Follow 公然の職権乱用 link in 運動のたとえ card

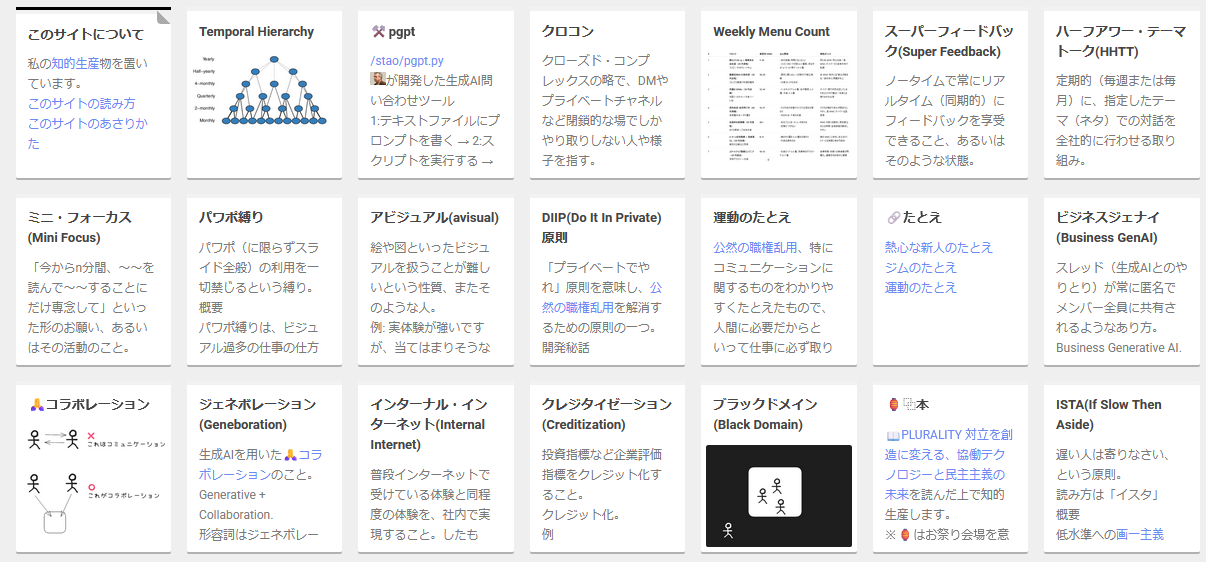[x=755, y=247]
